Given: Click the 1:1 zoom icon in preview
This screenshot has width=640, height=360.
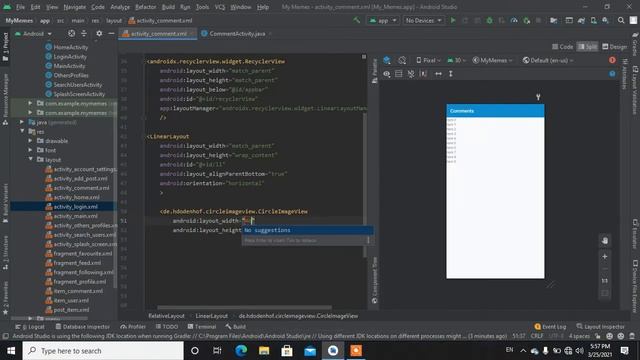Looking at the screenshot, I should click(x=604, y=281).
